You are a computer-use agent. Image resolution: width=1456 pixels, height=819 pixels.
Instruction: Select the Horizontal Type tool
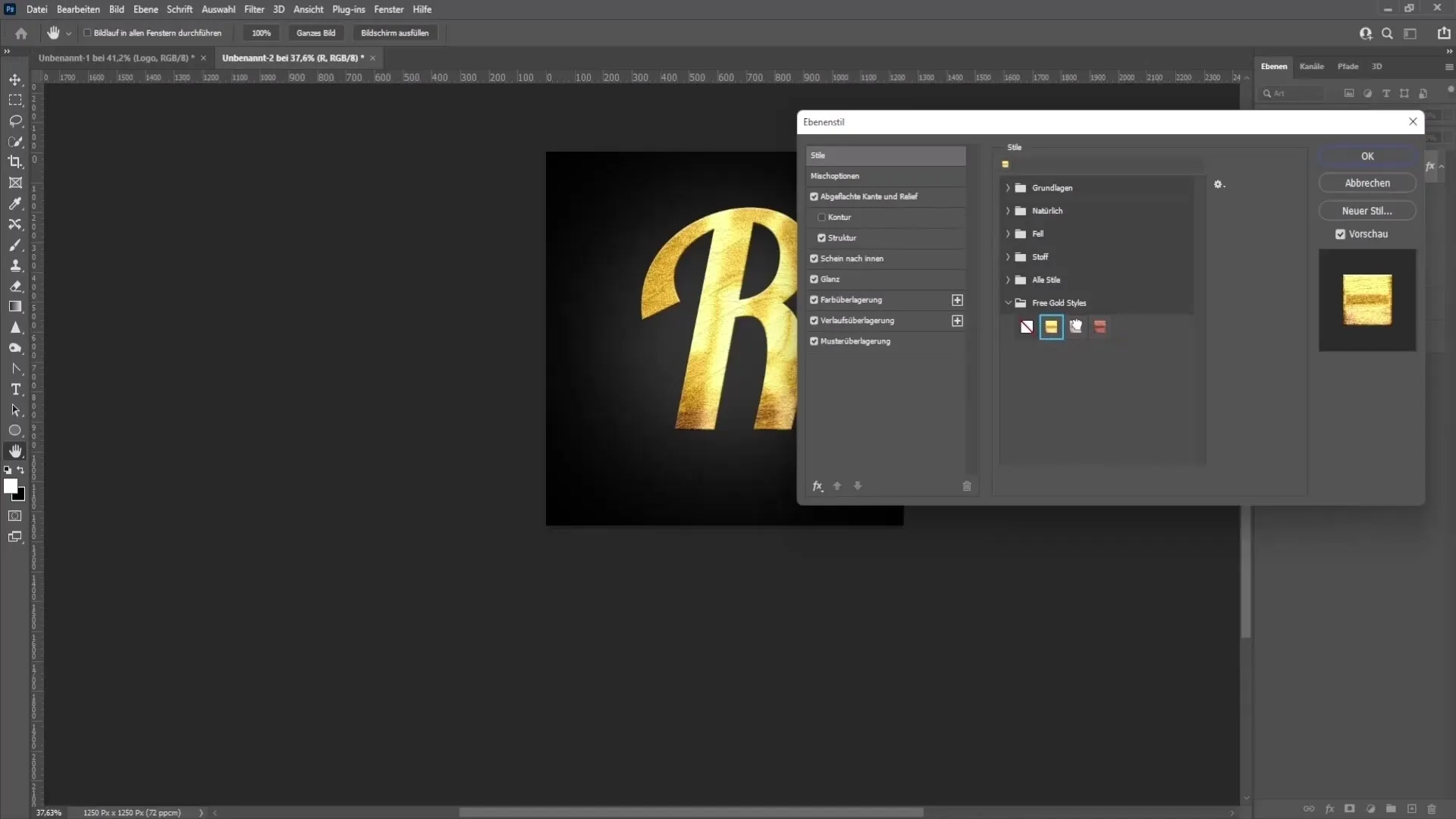(x=15, y=389)
